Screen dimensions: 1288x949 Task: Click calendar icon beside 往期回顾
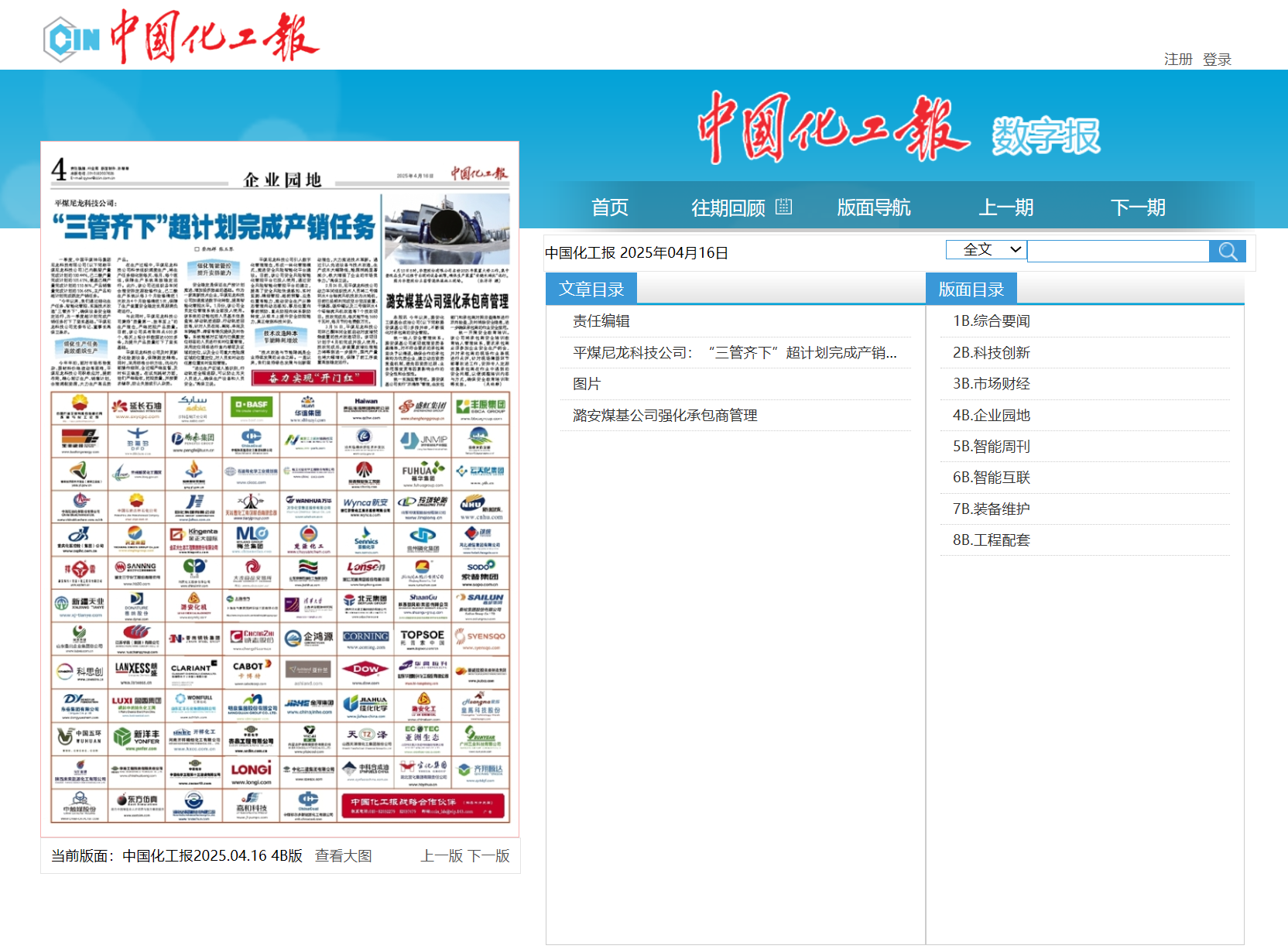[783, 207]
